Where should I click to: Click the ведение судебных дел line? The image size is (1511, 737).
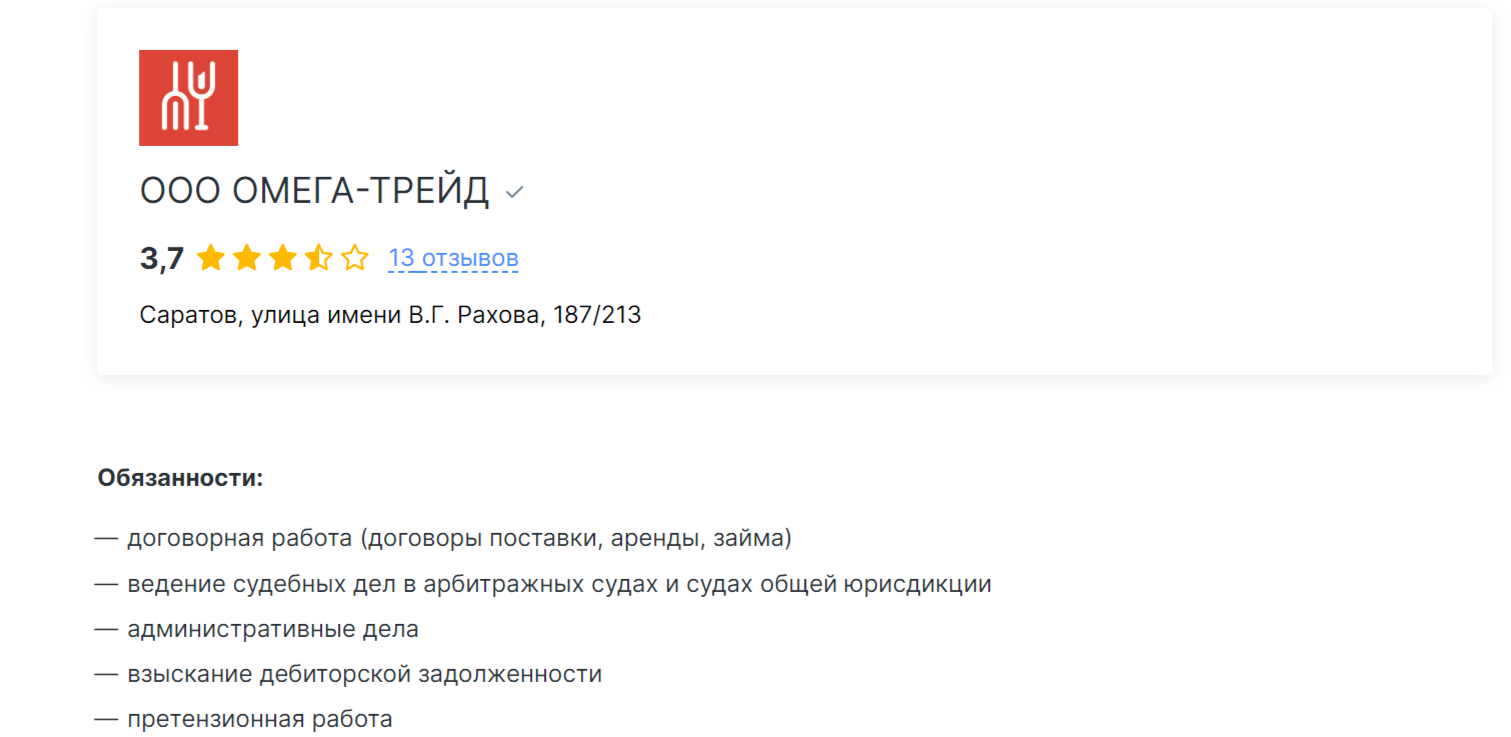(x=543, y=584)
